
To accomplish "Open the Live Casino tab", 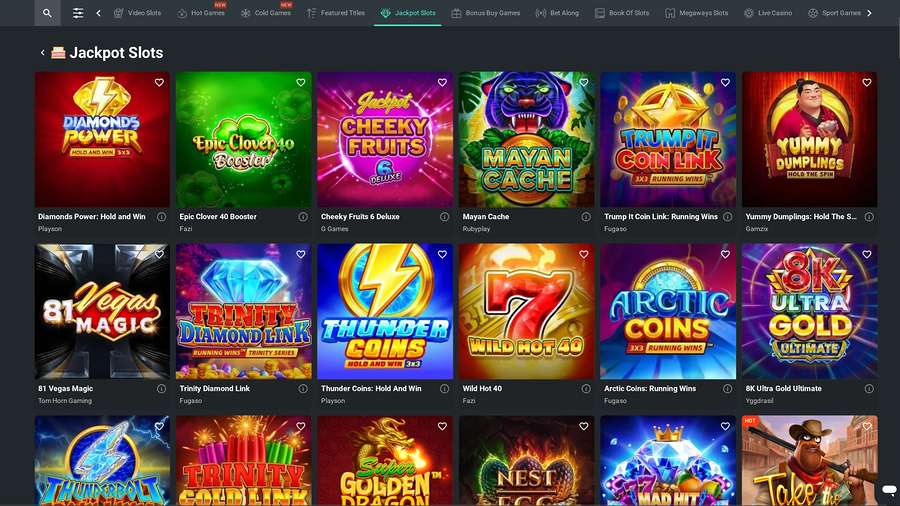I will coord(768,13).
